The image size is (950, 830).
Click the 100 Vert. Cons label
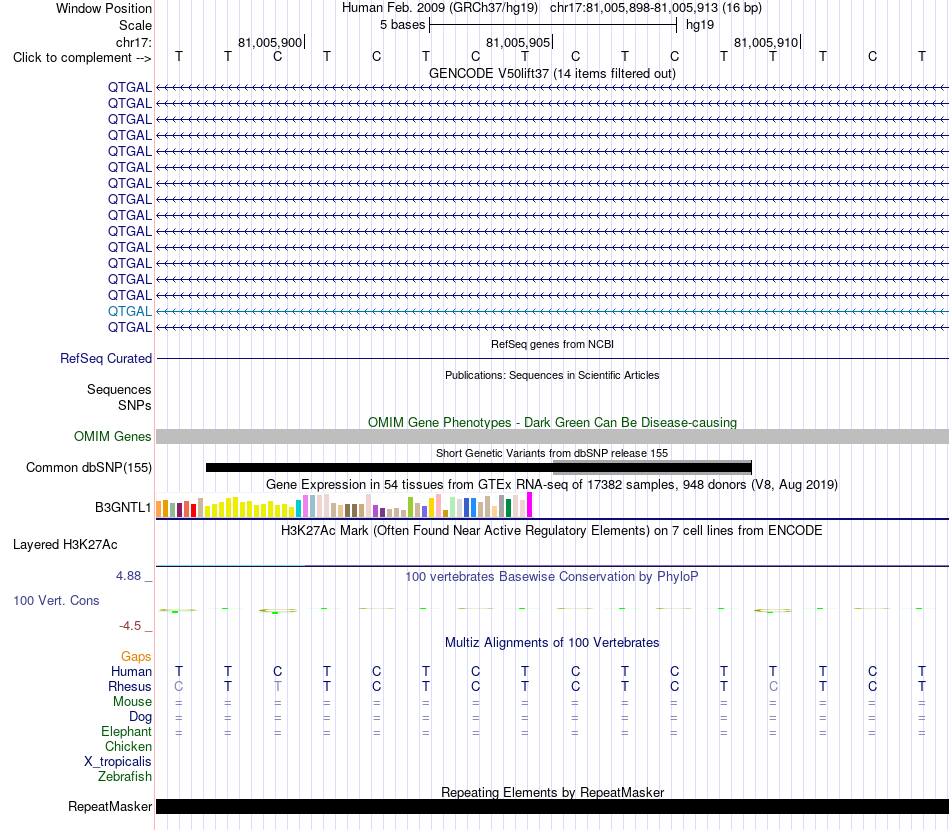click(56, 600)
